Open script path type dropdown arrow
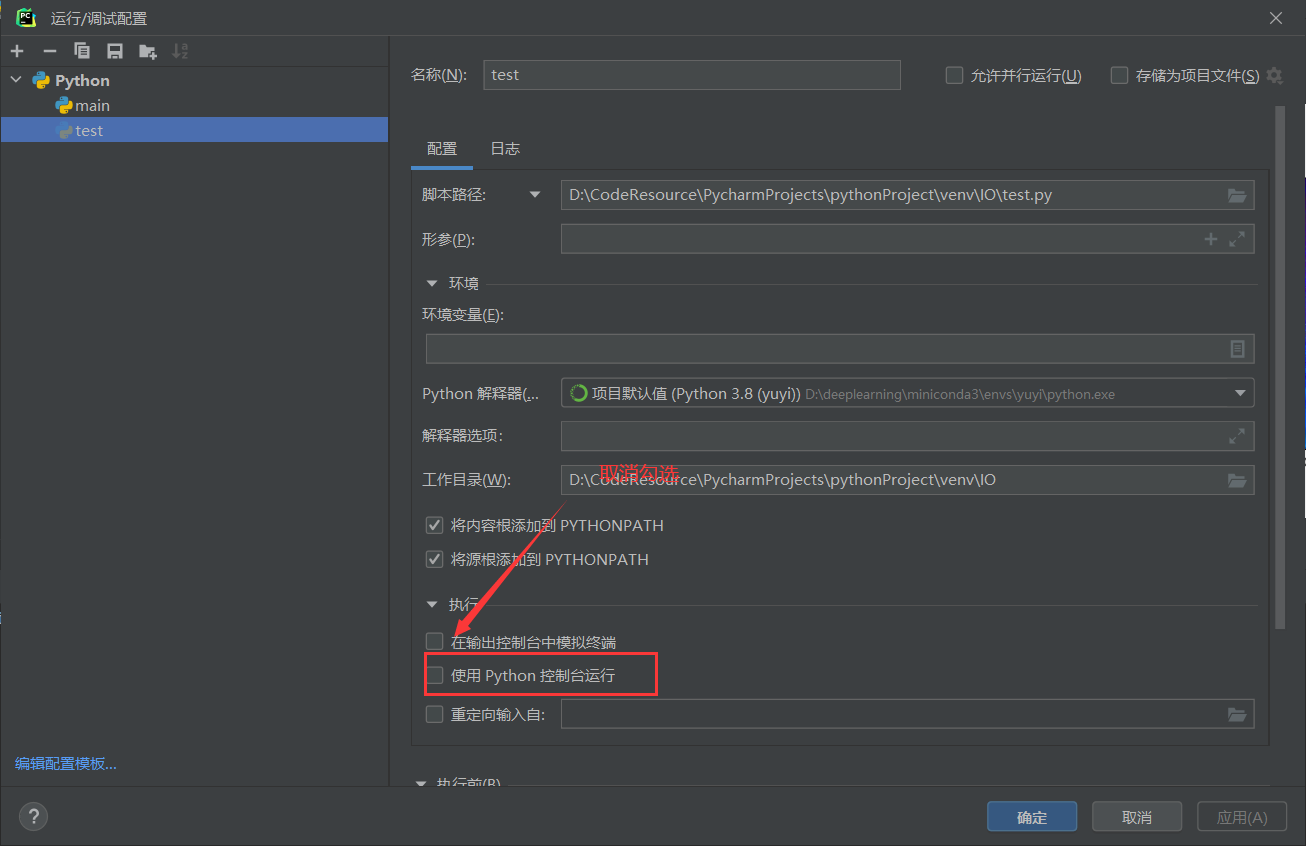This screenshot has height=846, width=1306. (535, 195)
